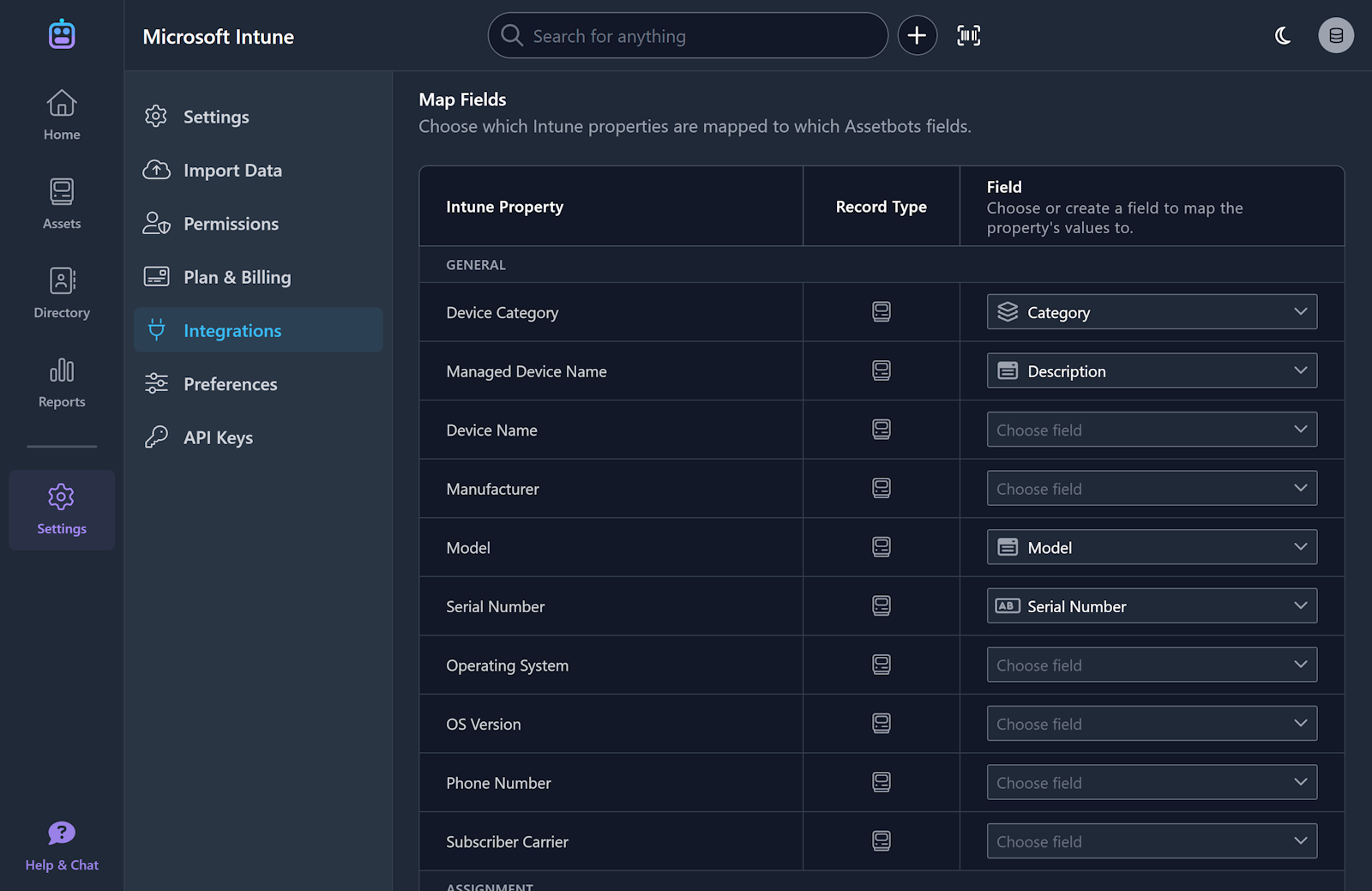Choose a field for Subscriber Carrier
Image resolution: width=1372 pixels, height=891 pixels.
[1152, 841]
